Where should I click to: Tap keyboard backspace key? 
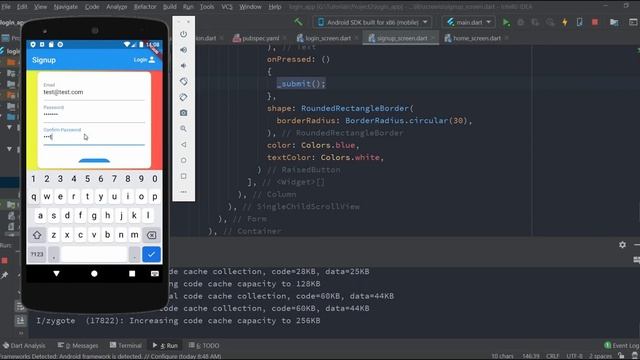pyautogui.click(x=151, y=235)
